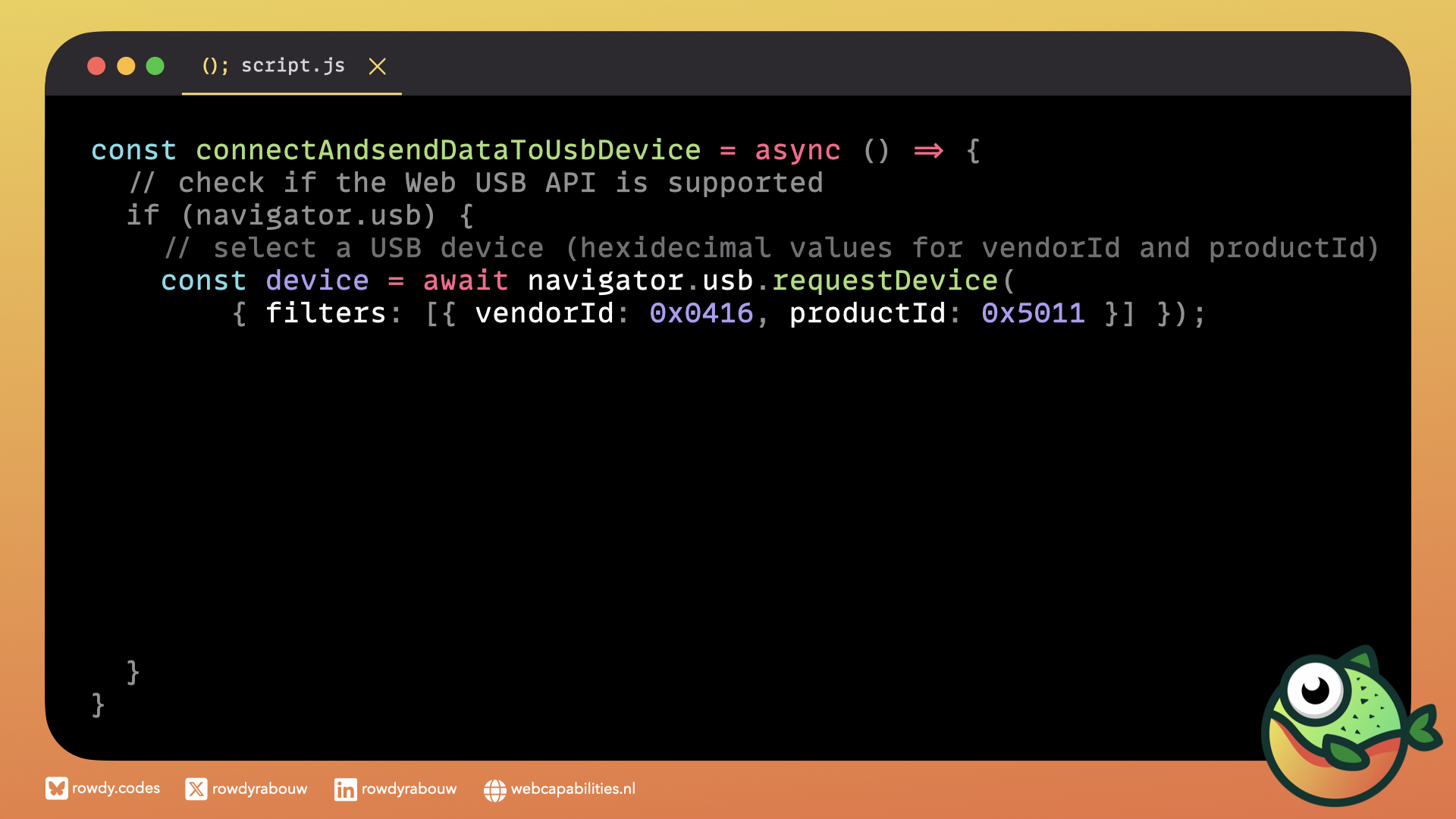Click the productId value 0x5011
This screenshot has width=1456, height=819.
[1033, 313]
